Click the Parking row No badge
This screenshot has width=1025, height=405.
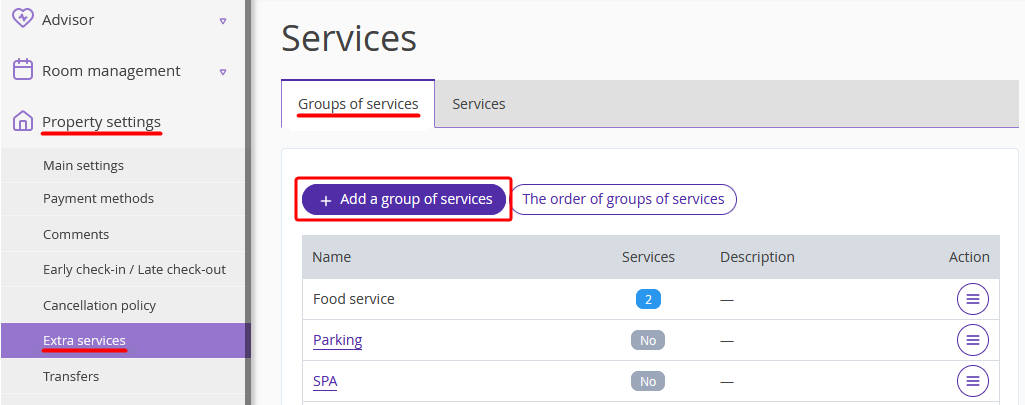[648, 340]
